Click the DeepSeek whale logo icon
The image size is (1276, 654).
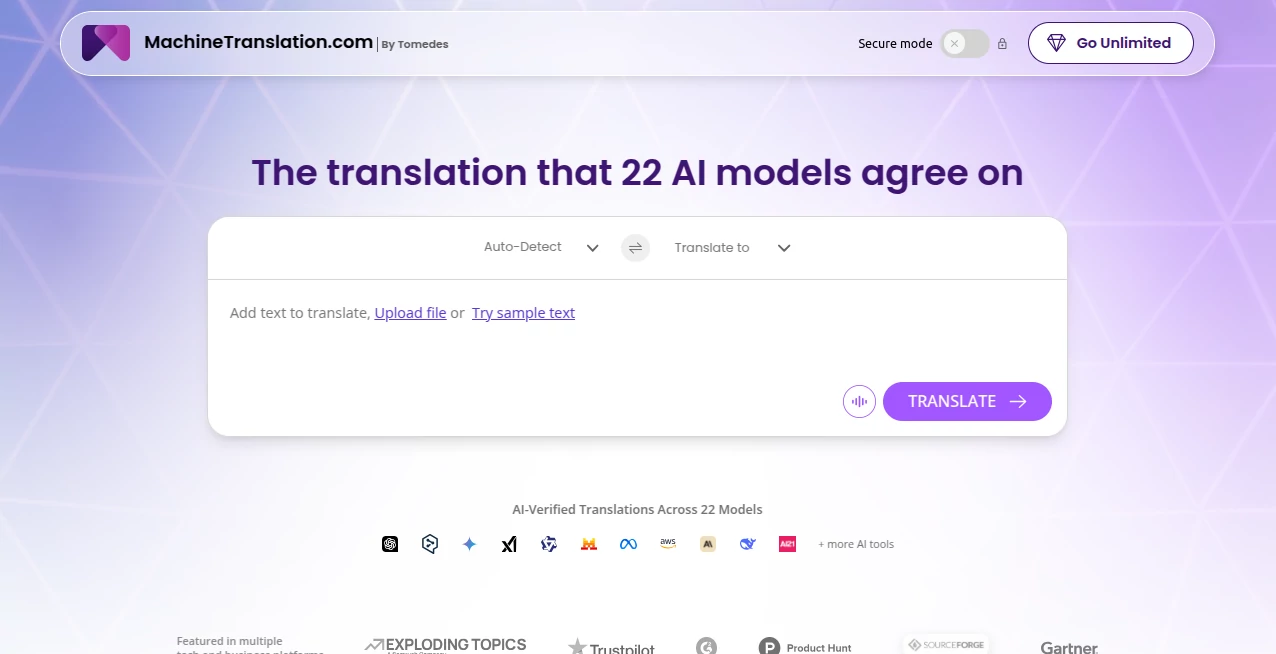click(748, 544)
